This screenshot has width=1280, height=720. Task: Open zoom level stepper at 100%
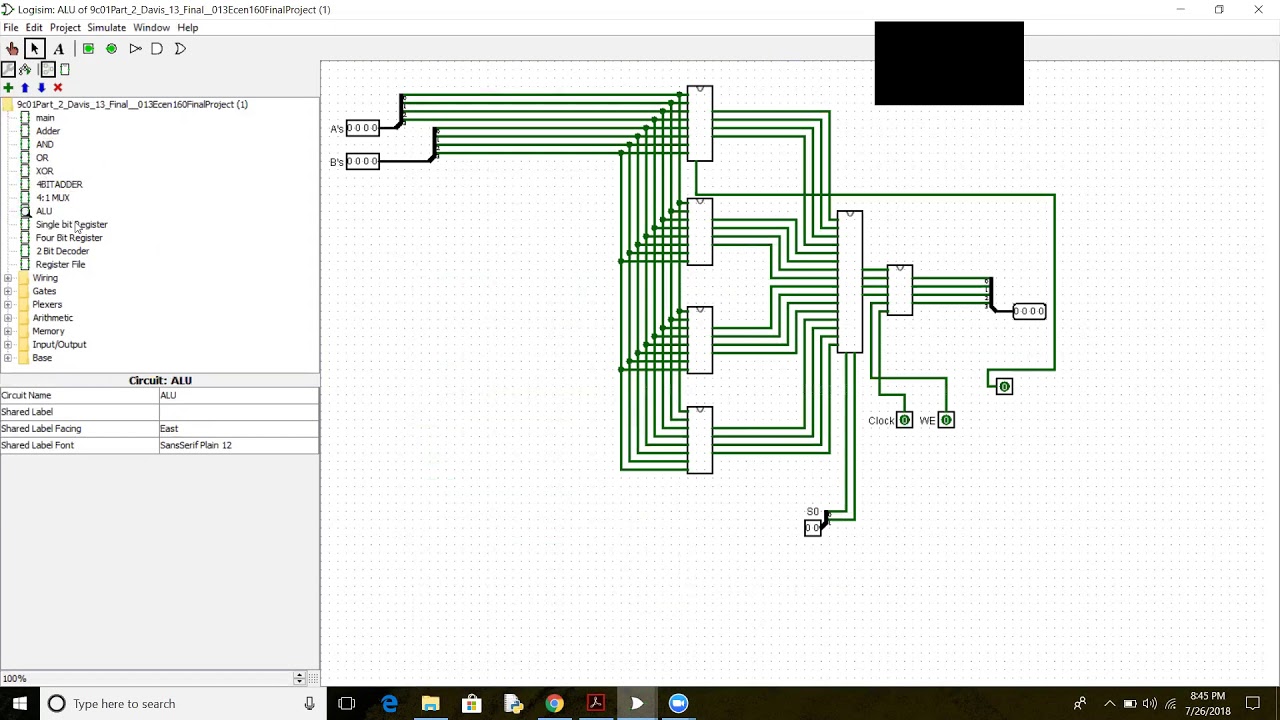[x=299, y=678]
